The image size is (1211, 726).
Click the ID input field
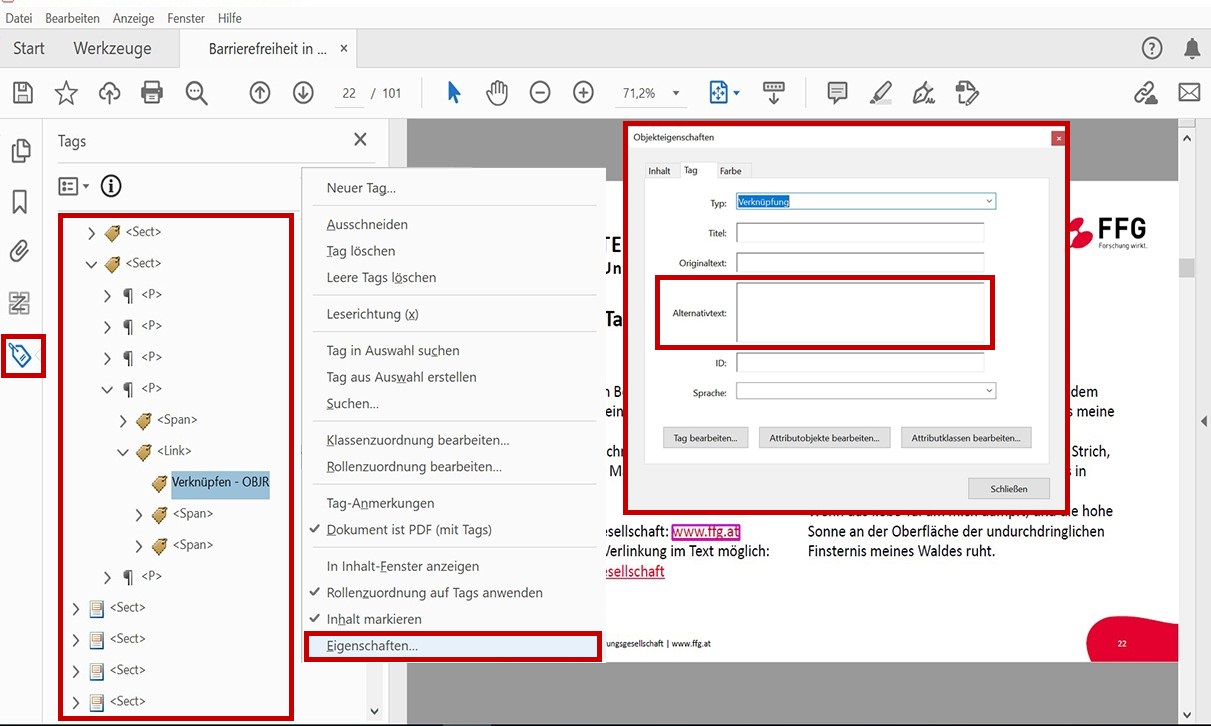860,362
